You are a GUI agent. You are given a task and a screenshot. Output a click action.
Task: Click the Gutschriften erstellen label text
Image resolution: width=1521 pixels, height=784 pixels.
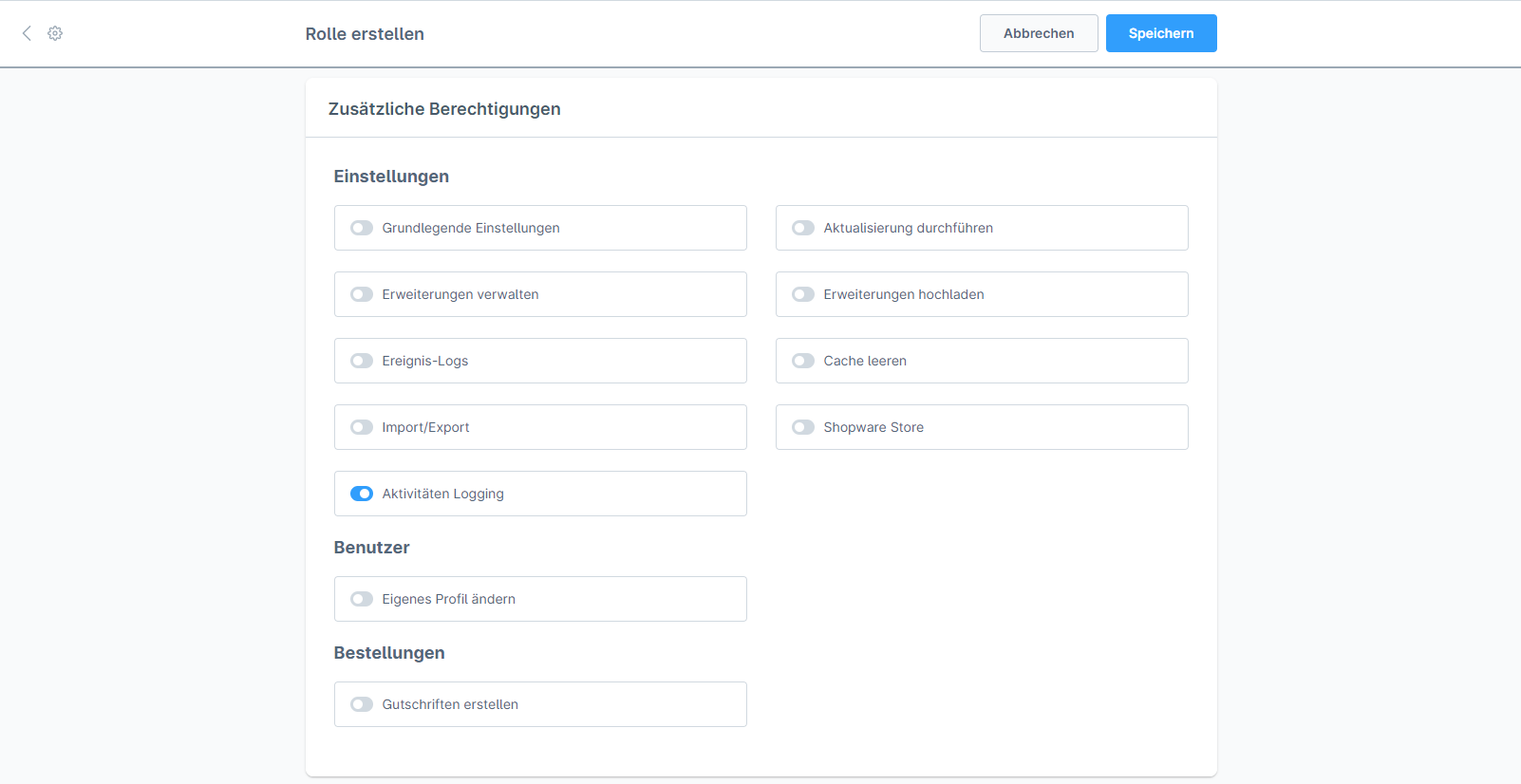tap(450, 704)
